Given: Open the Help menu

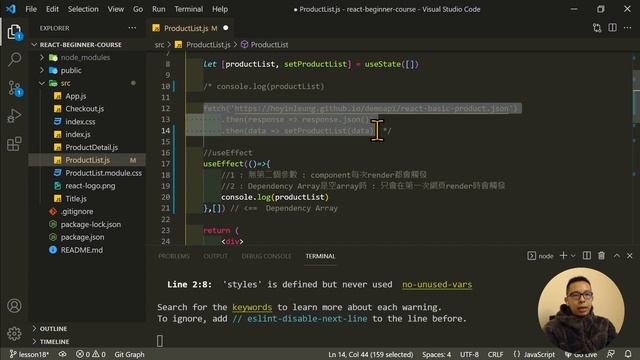Looking at the screenshot, I should 220,9.
